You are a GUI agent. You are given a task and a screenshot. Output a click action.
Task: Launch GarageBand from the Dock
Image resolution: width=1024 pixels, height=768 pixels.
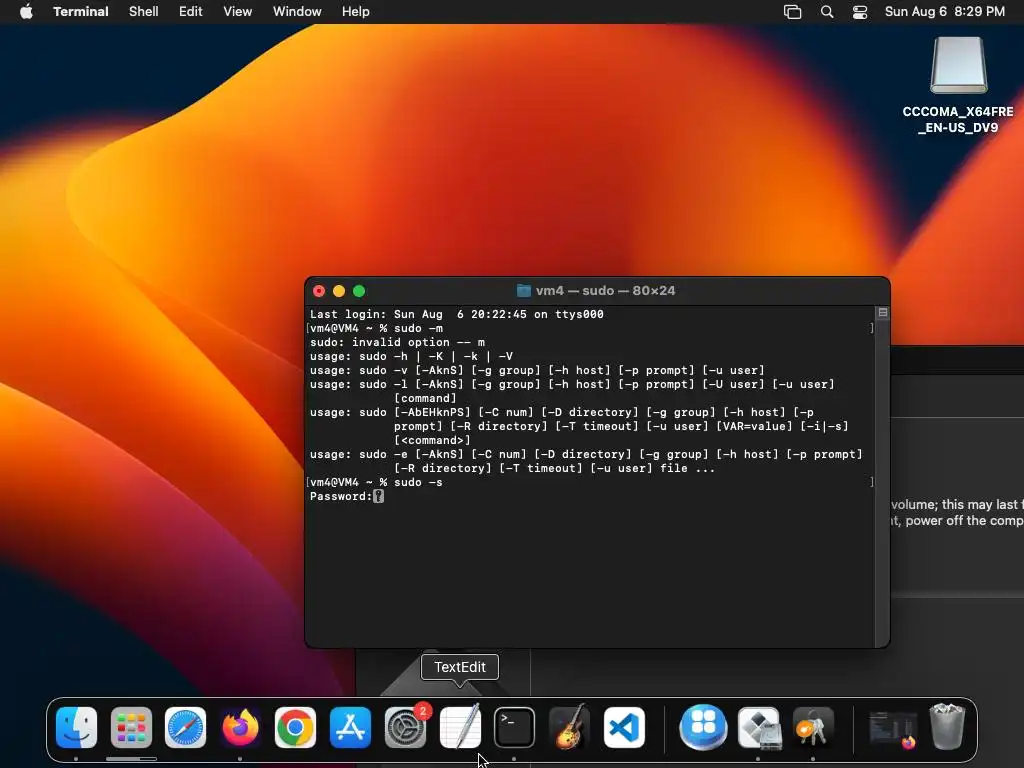click(x=569, y=727)
